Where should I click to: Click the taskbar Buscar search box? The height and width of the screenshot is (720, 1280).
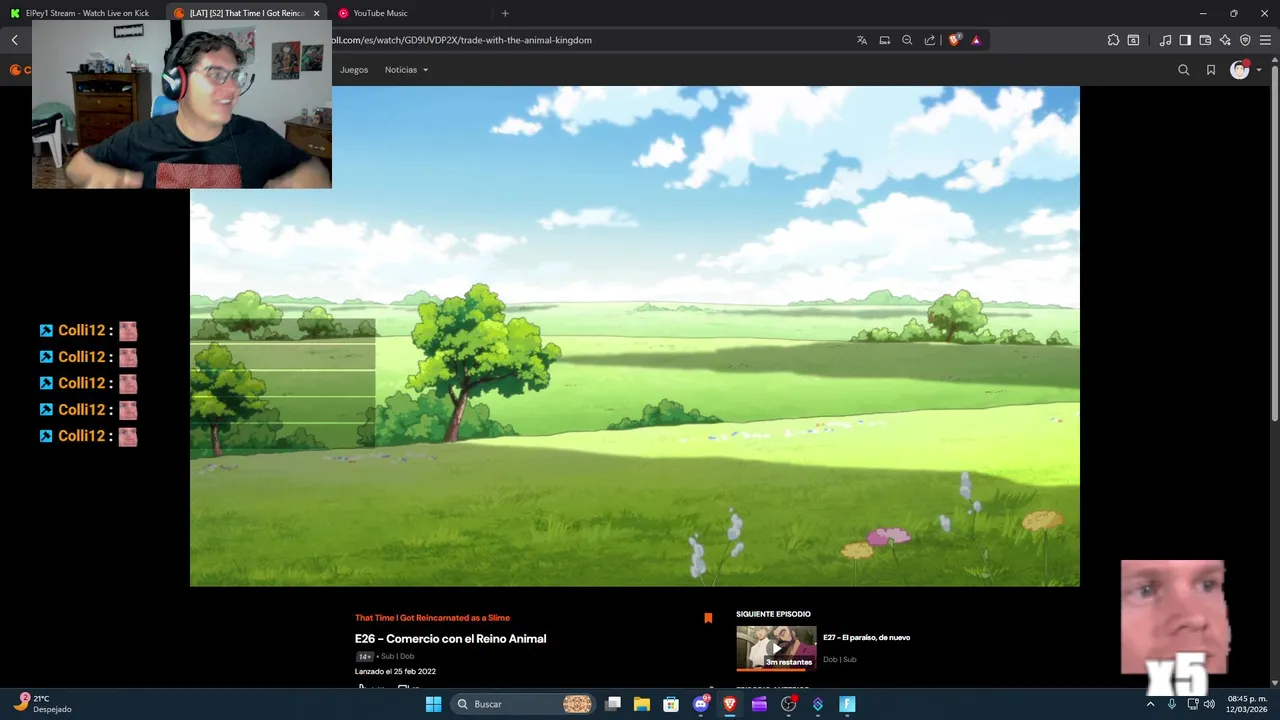click(x=524, y=704)
